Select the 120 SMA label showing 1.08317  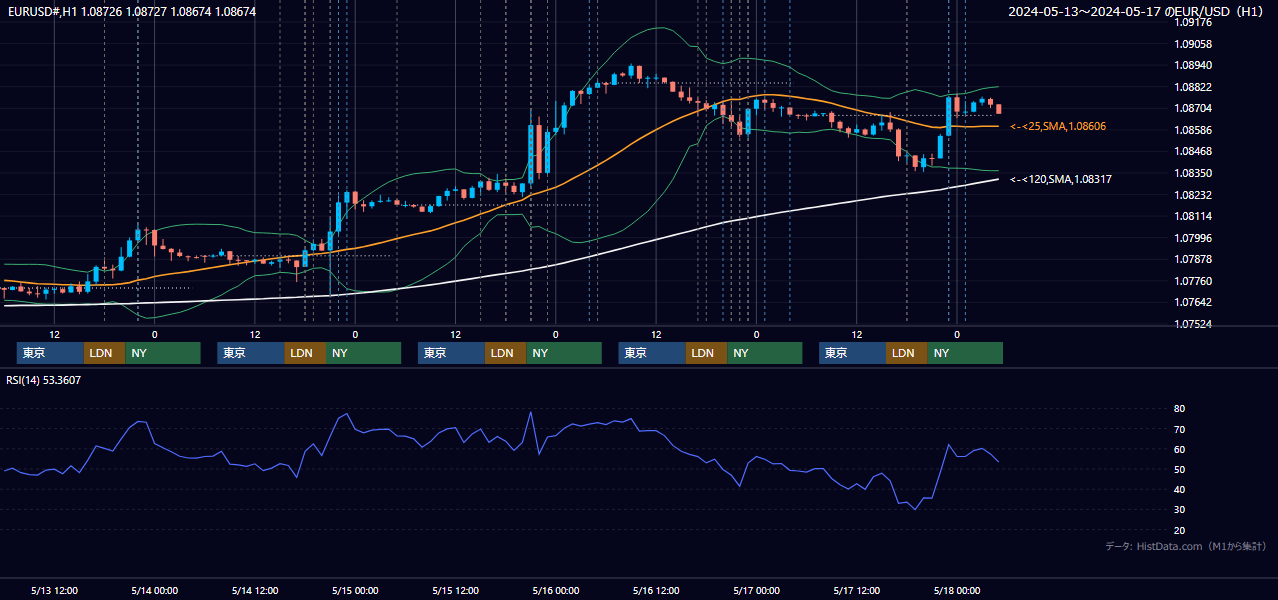pyautogui.click(x=1061, y=180)
